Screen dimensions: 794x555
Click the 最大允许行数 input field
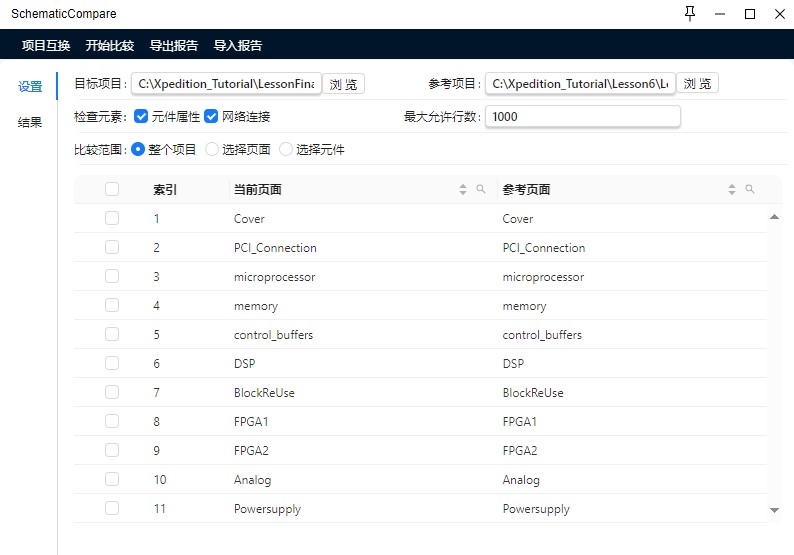[x=582, y=117]
